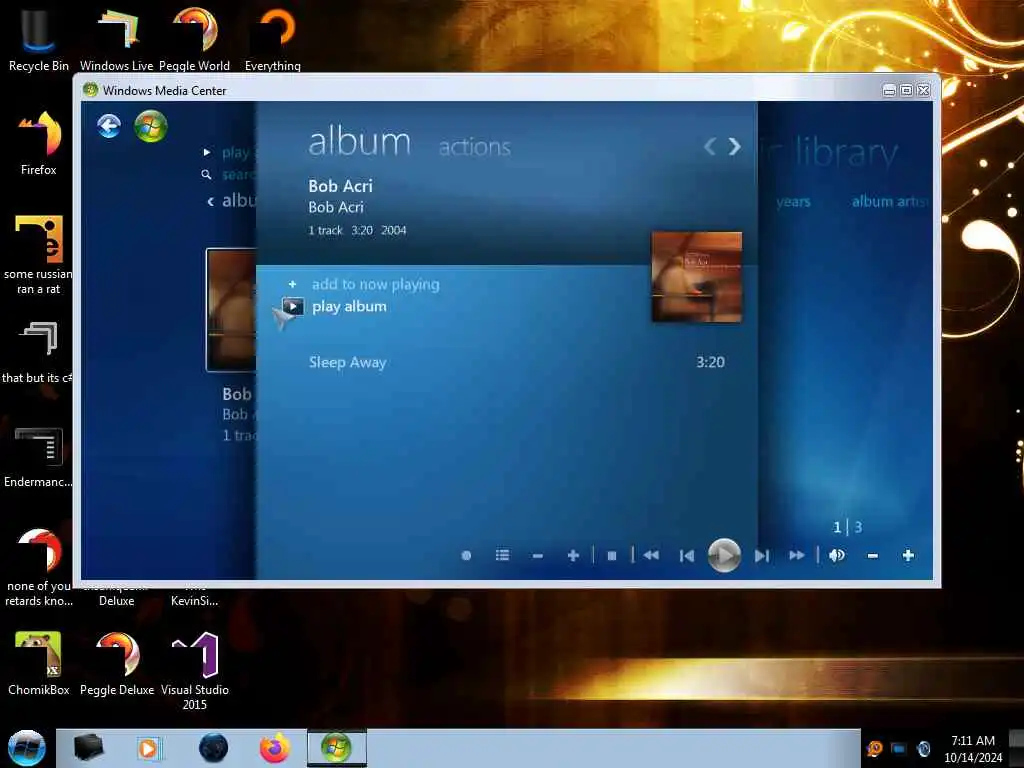The width and height of the screenshot is (1024, 768).
Task: Open Firefox desktop shortcut
Action: click(39, 142)
